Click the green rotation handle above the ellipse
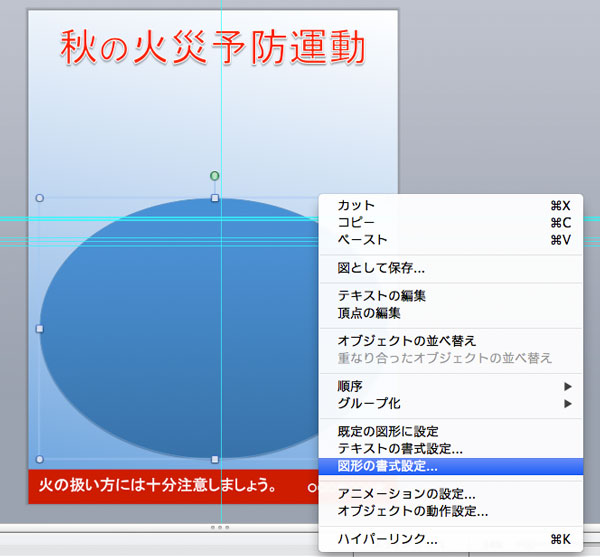 [x=215, y=176]
